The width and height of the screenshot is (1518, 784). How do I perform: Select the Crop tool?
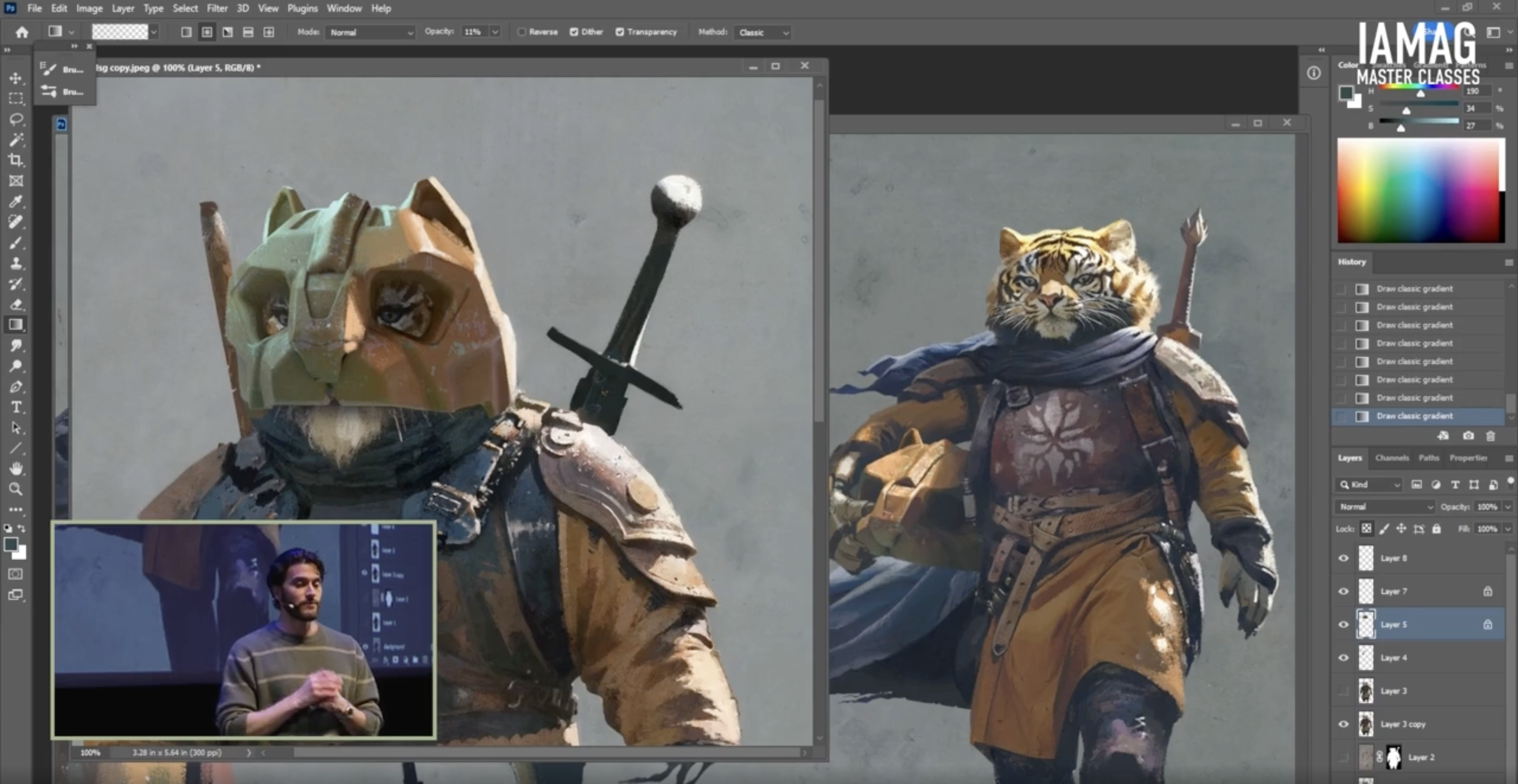16,160
